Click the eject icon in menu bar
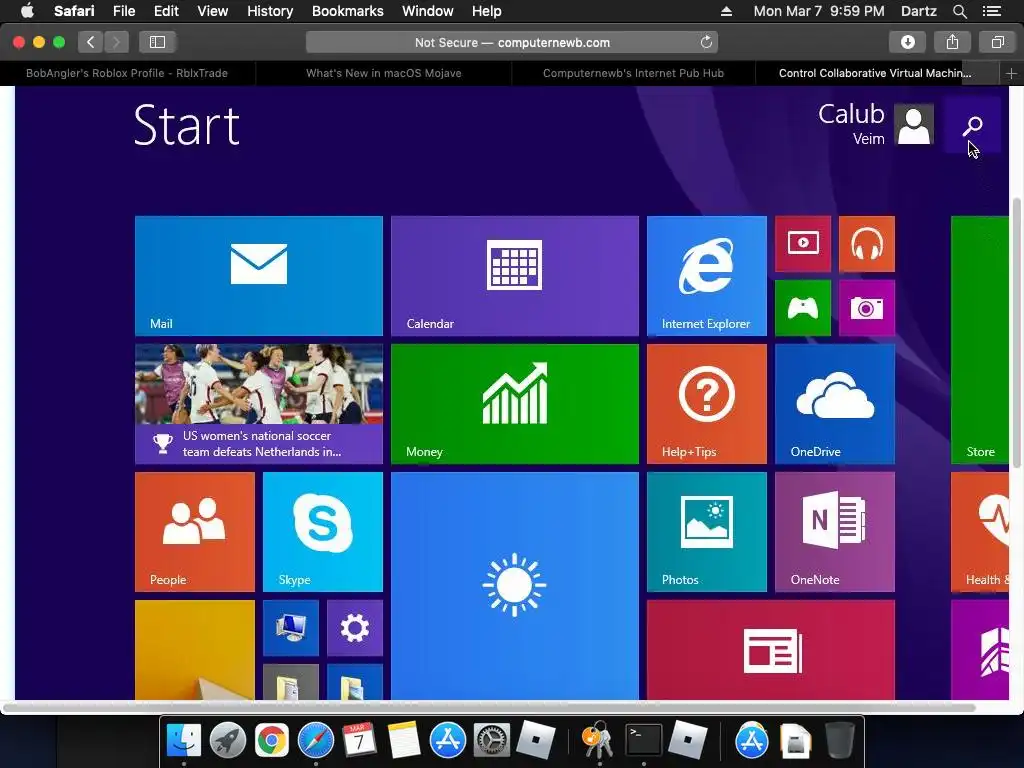The height and width of the screenshot is (768, 1024). [x=726, y=11]
